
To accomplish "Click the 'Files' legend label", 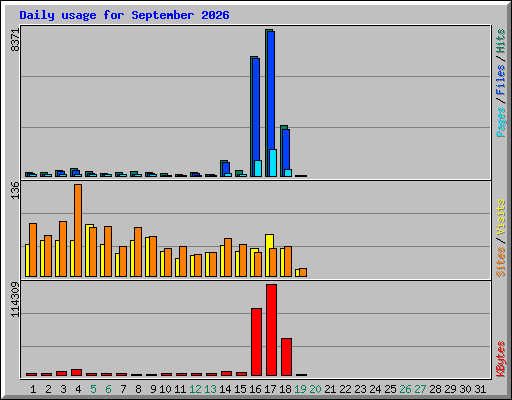I will [500, 80].
